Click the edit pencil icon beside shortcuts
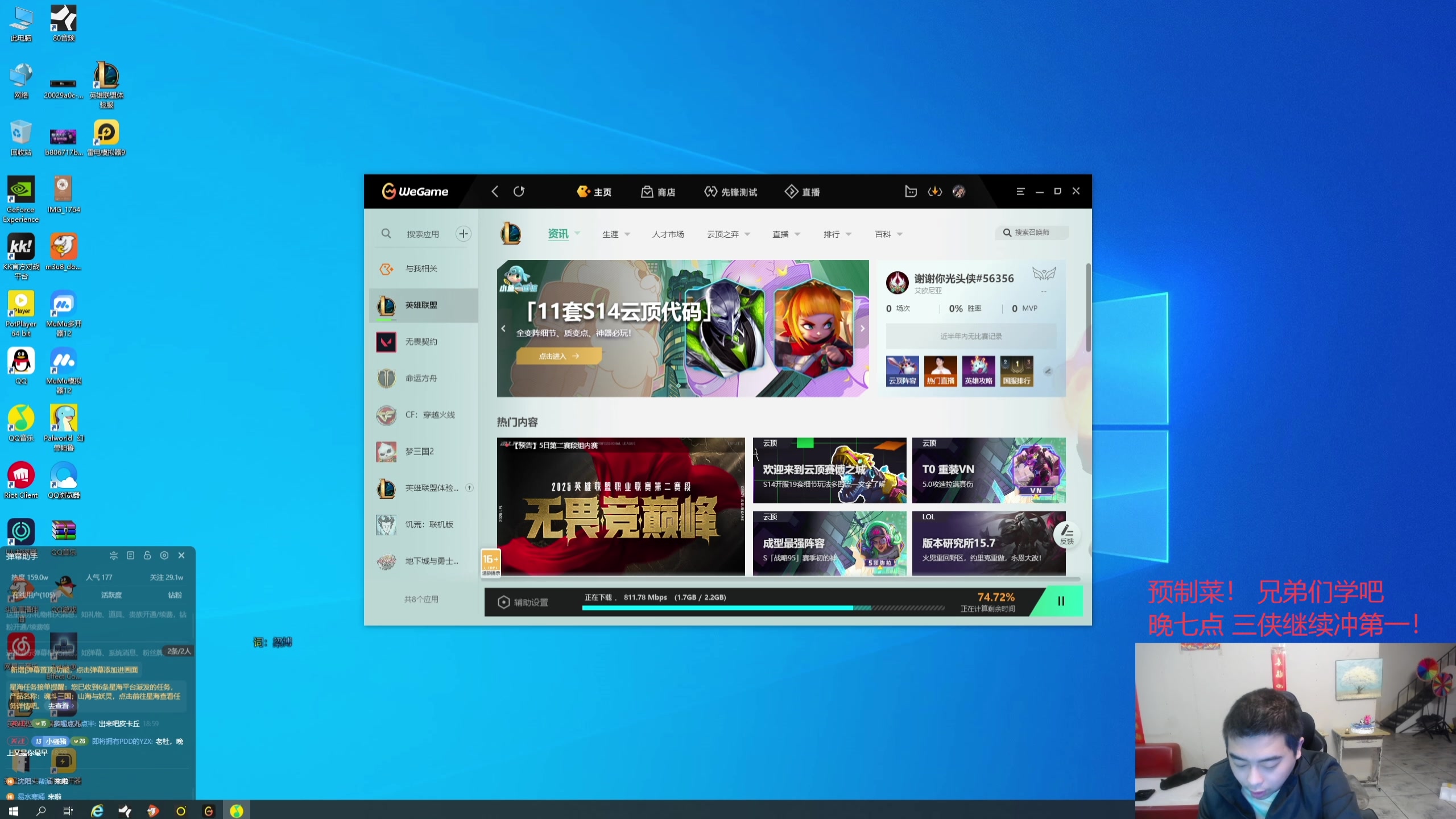Image resolution: width=1456 pixels, height=819 pixels. (1048, 371)
